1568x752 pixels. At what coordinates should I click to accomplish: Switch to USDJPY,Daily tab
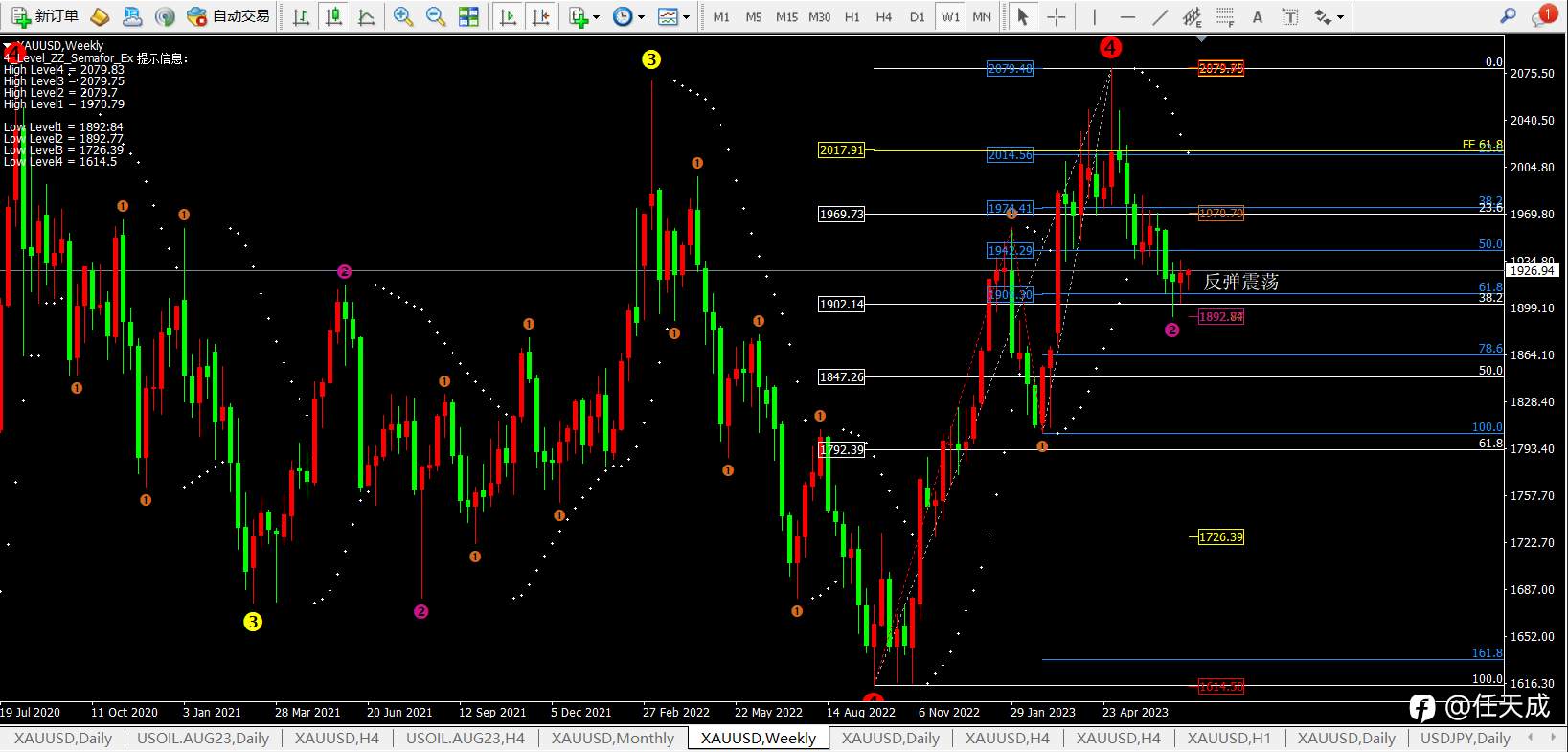(x=1466, y=738)
